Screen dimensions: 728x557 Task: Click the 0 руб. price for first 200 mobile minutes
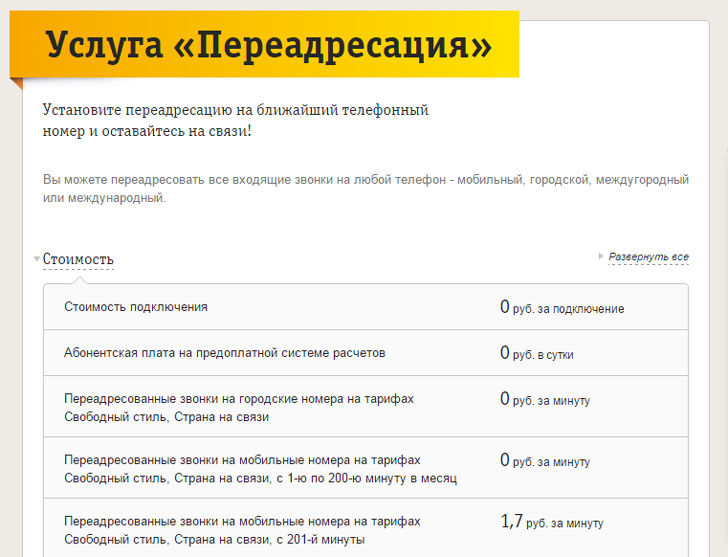pyautogui.click(x=544, y=462)
